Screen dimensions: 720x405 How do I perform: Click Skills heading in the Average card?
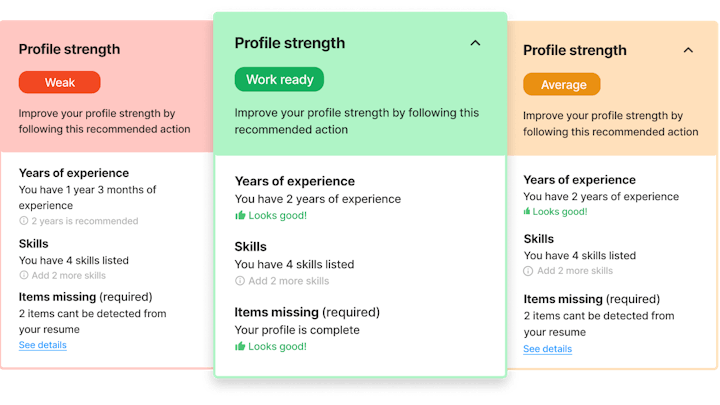[x=539, y=239]
